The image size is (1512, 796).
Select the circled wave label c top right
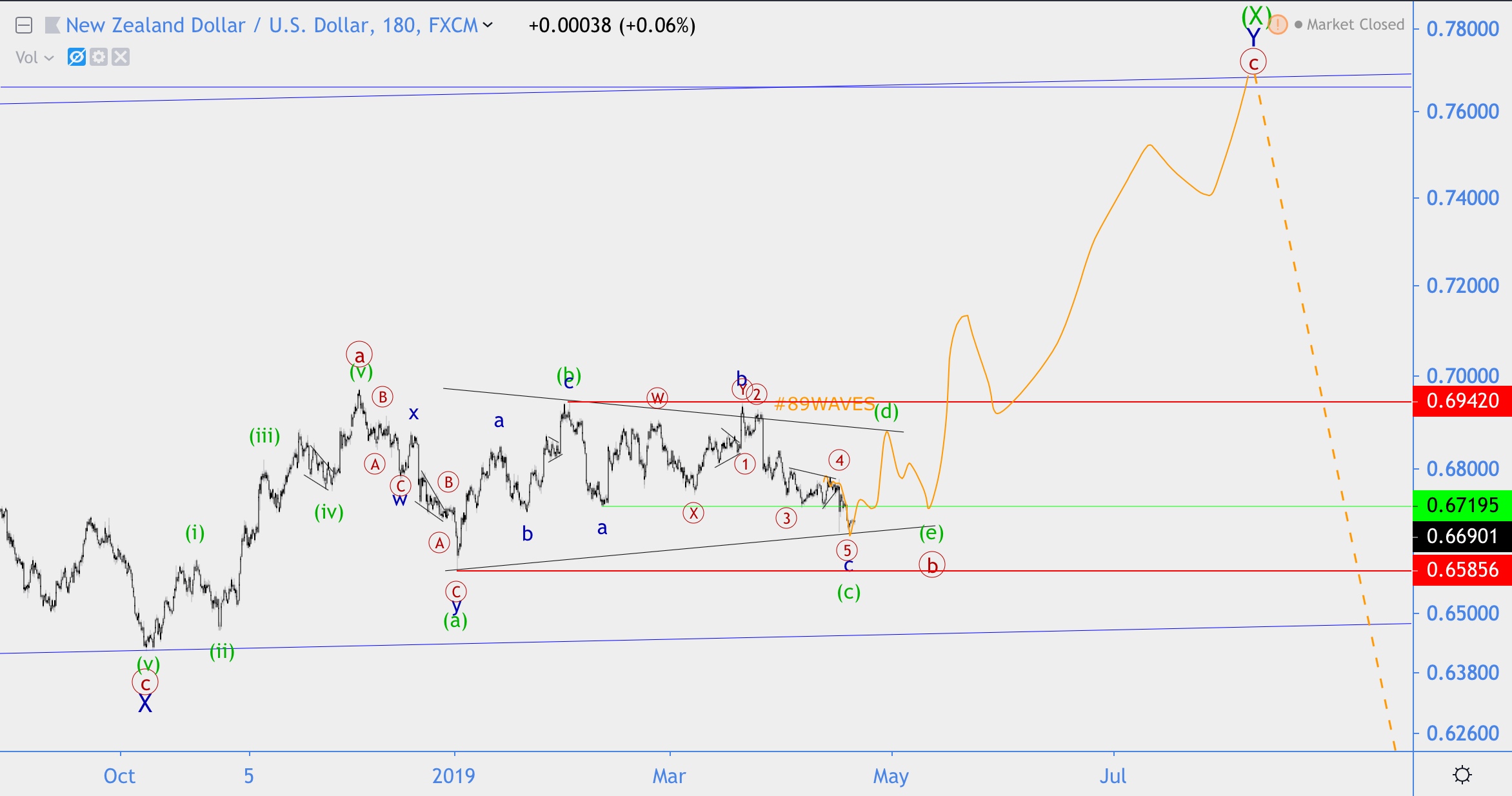tap(1253, 62)
